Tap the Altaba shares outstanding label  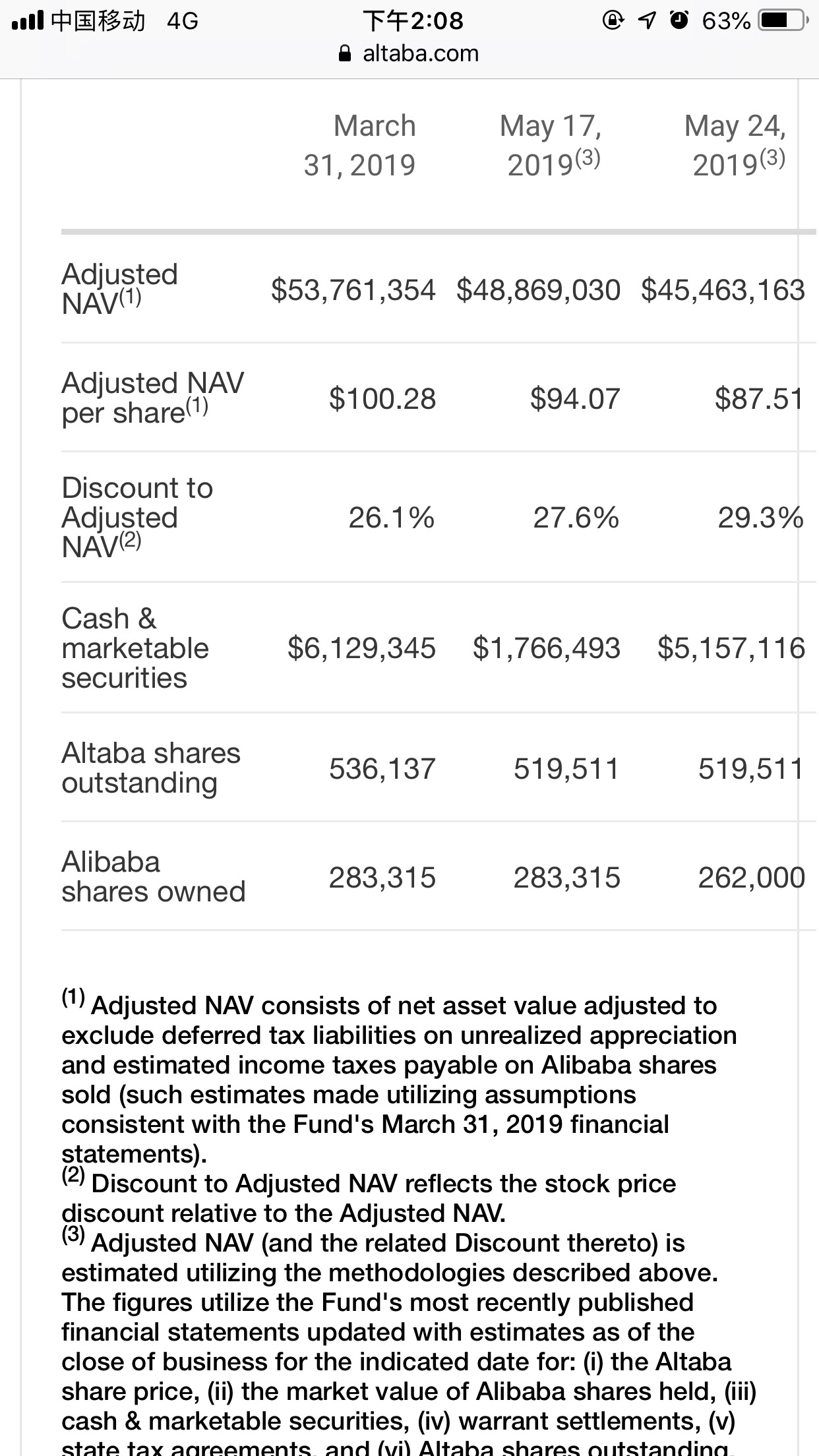tap(151, 768)
